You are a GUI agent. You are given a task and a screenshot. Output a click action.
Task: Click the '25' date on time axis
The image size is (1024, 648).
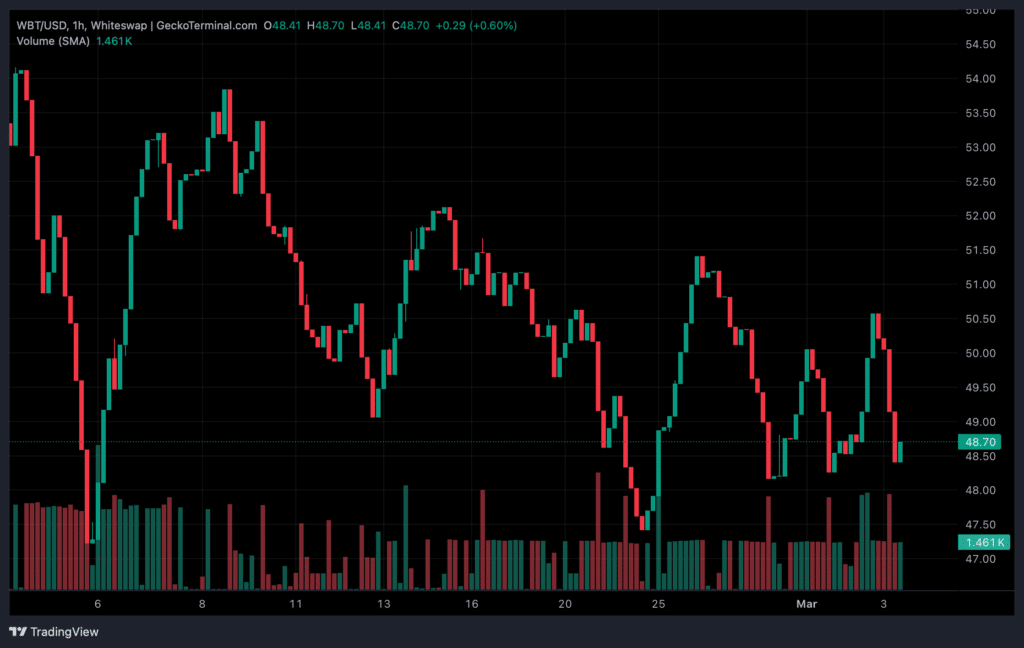658,605
